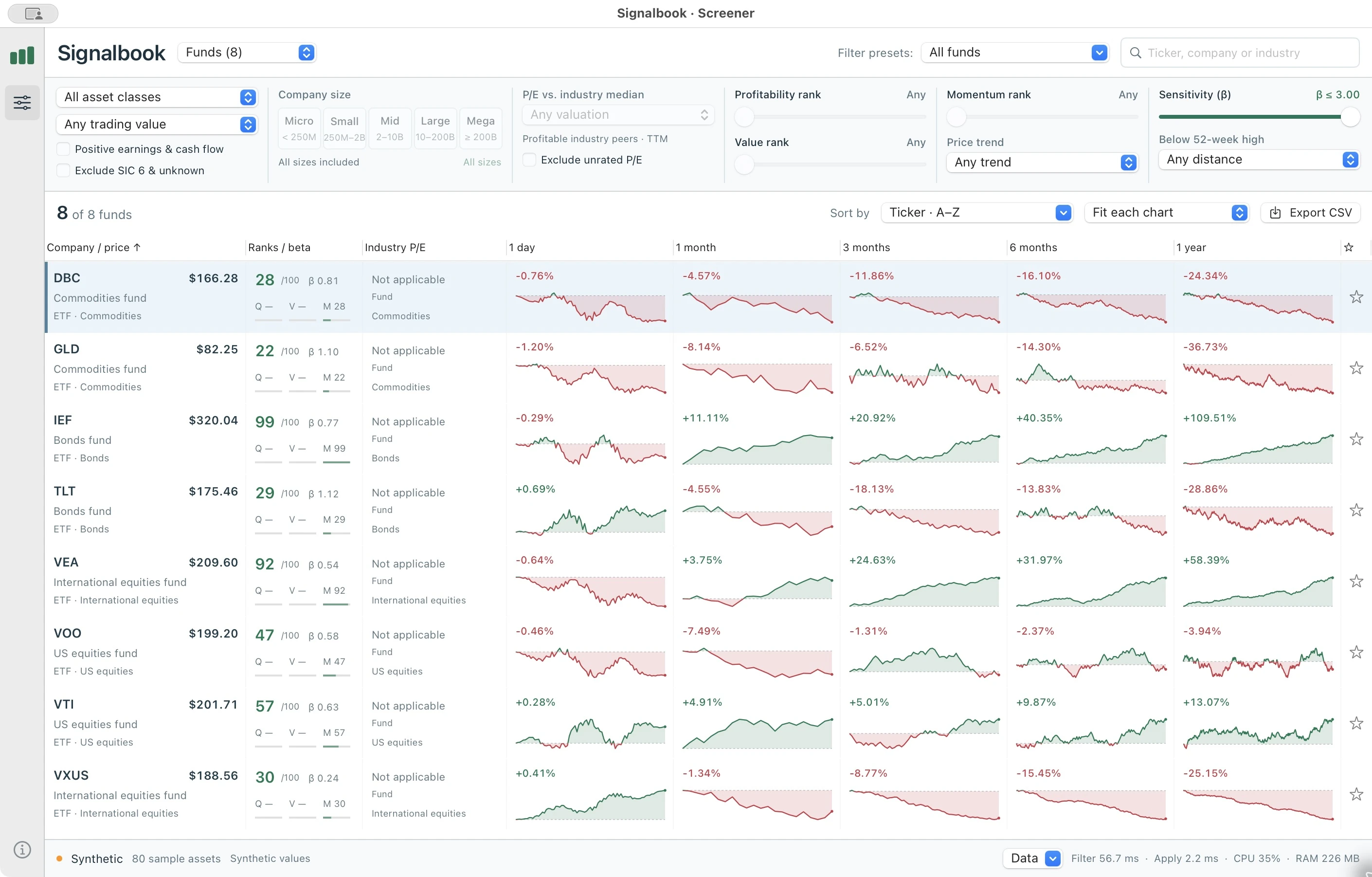Click the sidebar toggle icon in title bar
Viewport: 1372px width, 877px height.
[x=33, y=14]
